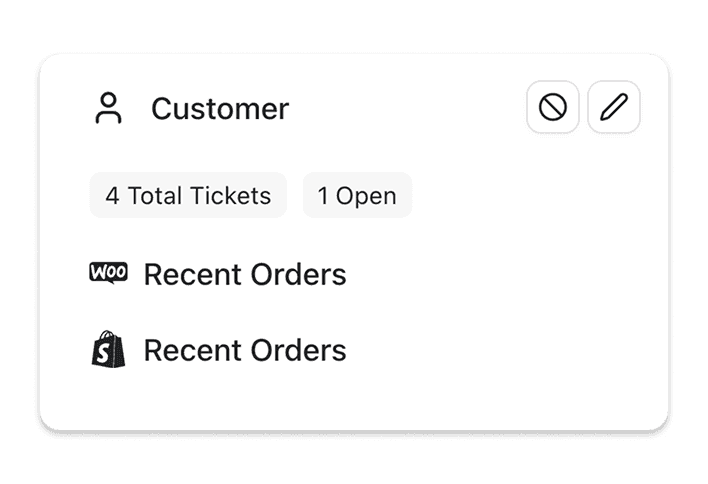Ban this customer using the circle-slash button
Image resolution: width=708 pixels, height=484 pixels.
point(553,108)
